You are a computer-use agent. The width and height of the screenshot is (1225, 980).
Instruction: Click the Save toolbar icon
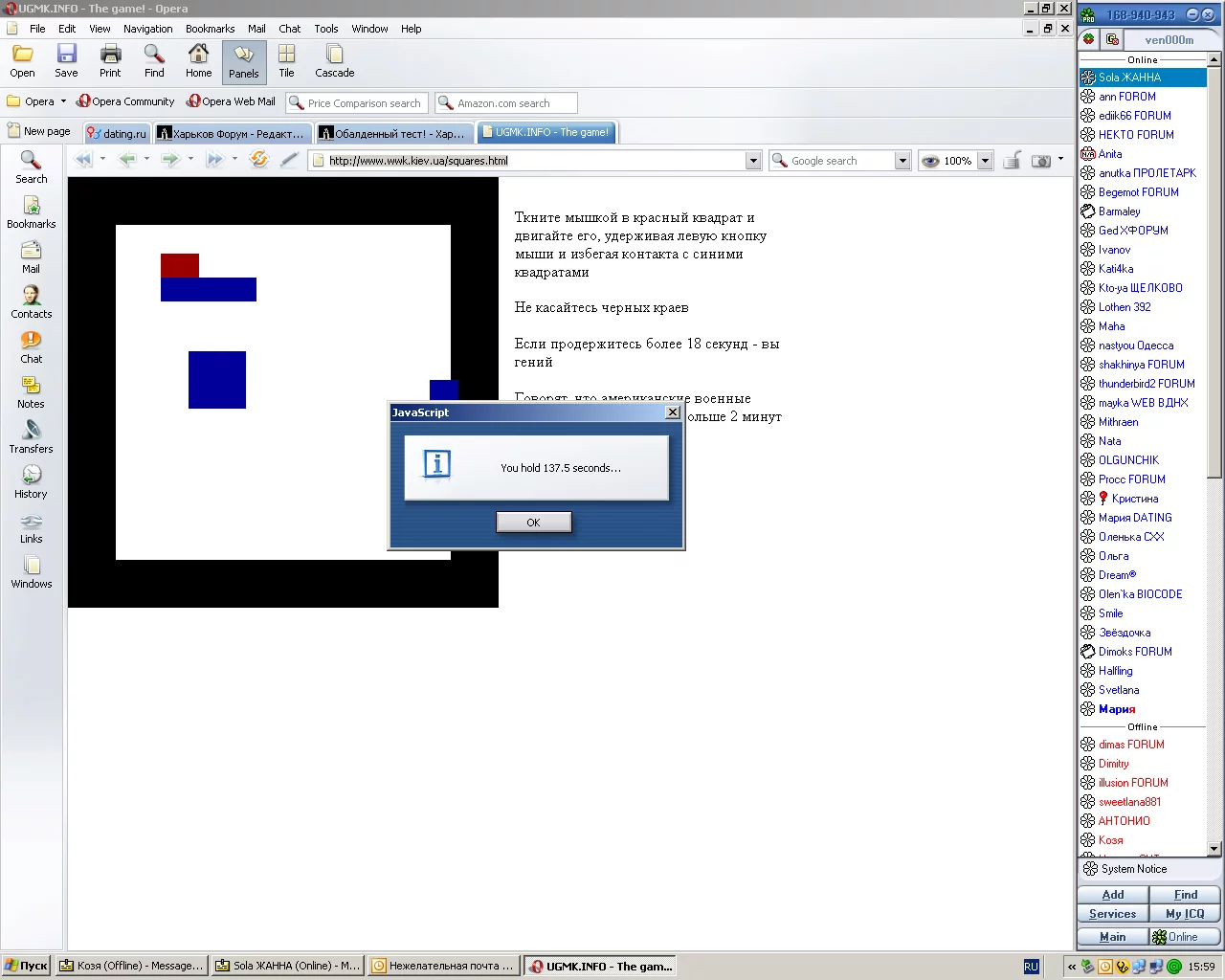click(66, 61)
